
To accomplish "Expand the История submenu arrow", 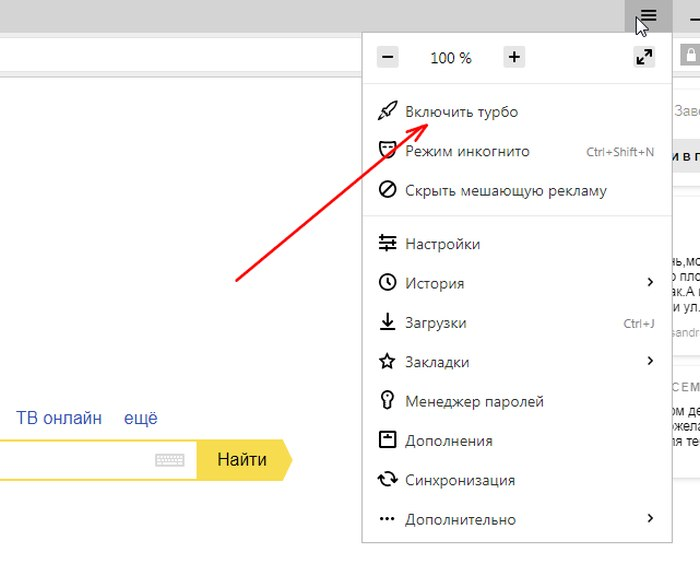I will pos(650,283).
